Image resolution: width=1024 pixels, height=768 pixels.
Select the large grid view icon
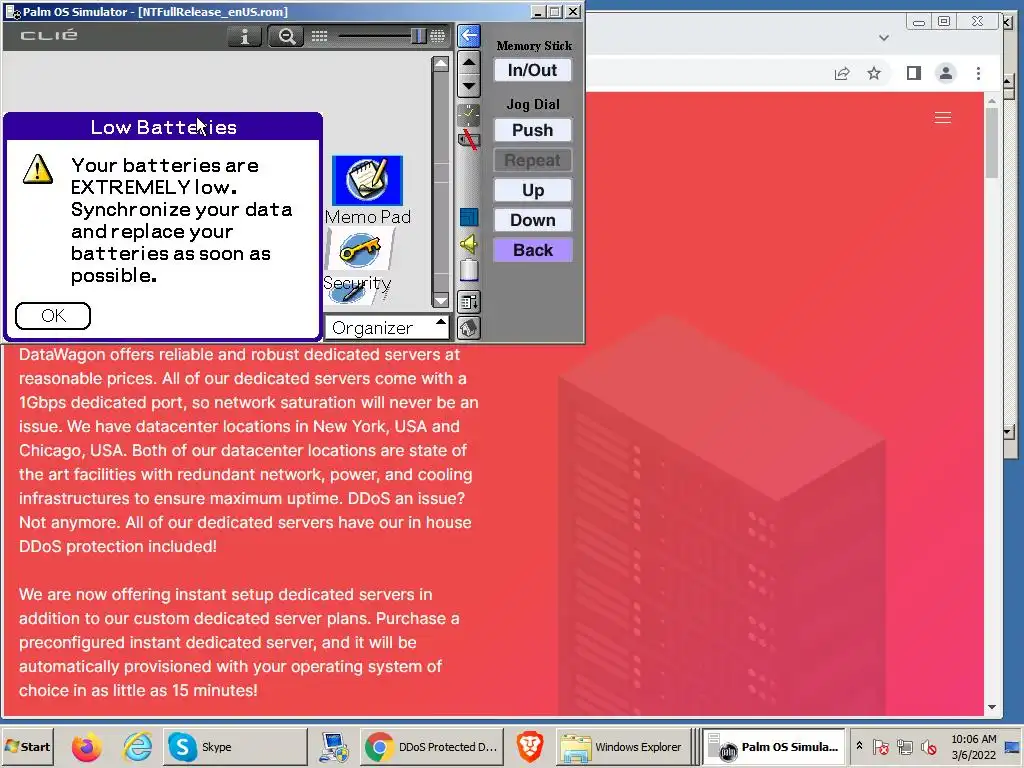click(x=438, y=36)
